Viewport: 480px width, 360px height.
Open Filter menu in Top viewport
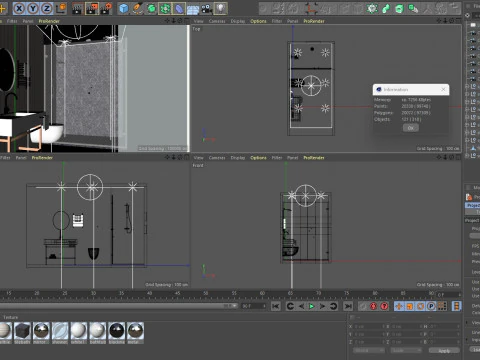(277, 21)
